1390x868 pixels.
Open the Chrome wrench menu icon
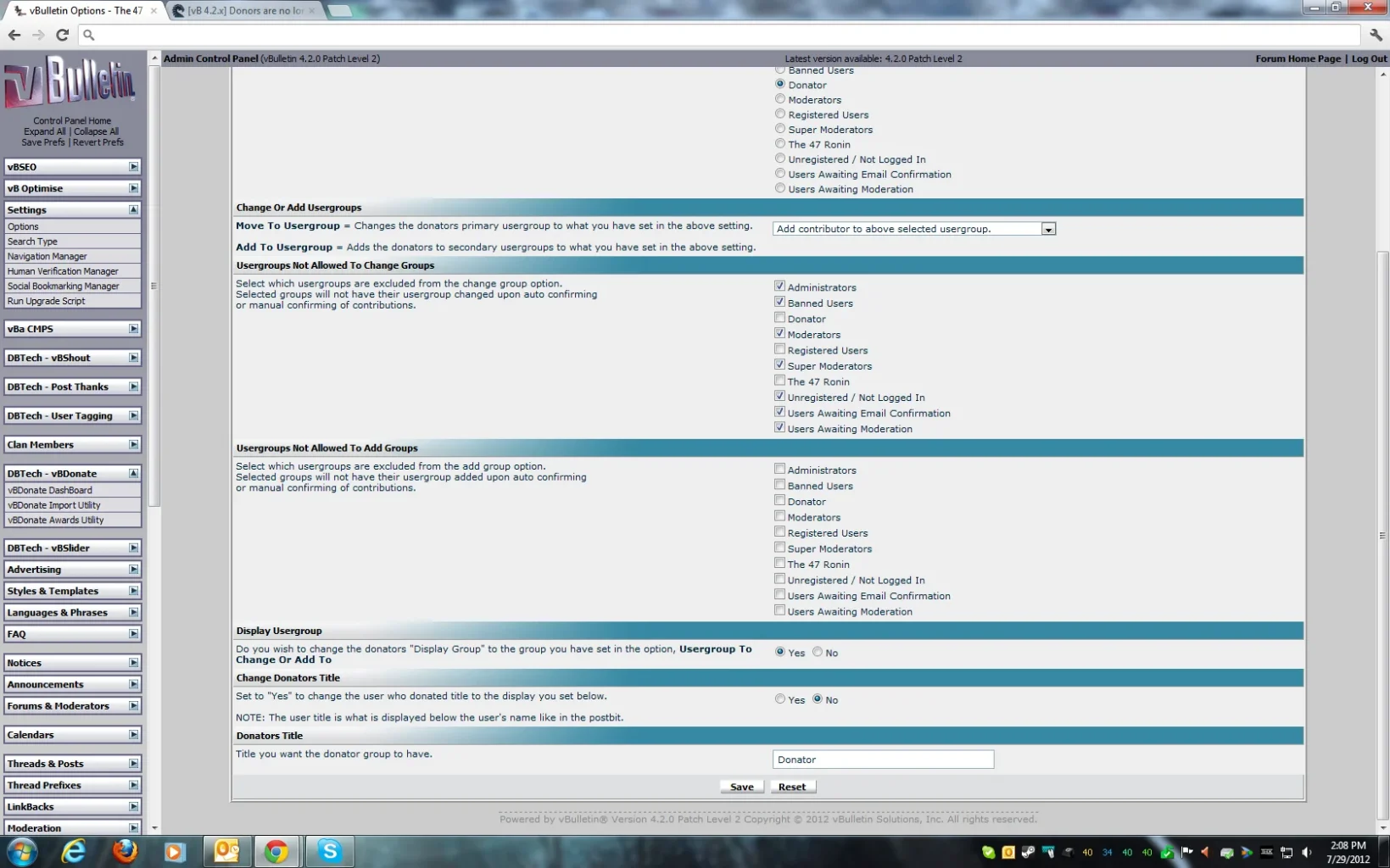1376,35
